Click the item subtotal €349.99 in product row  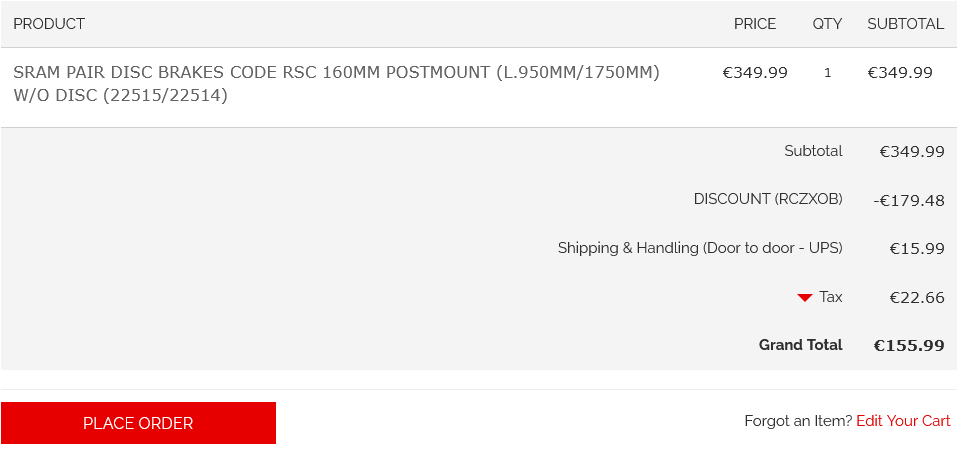tap(900, 73)
